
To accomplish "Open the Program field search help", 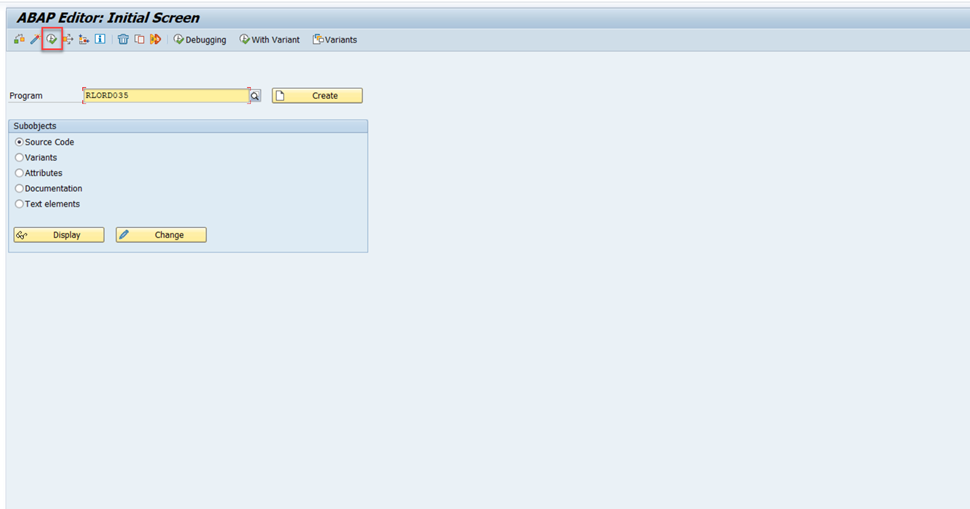I will tap(255, 96).
